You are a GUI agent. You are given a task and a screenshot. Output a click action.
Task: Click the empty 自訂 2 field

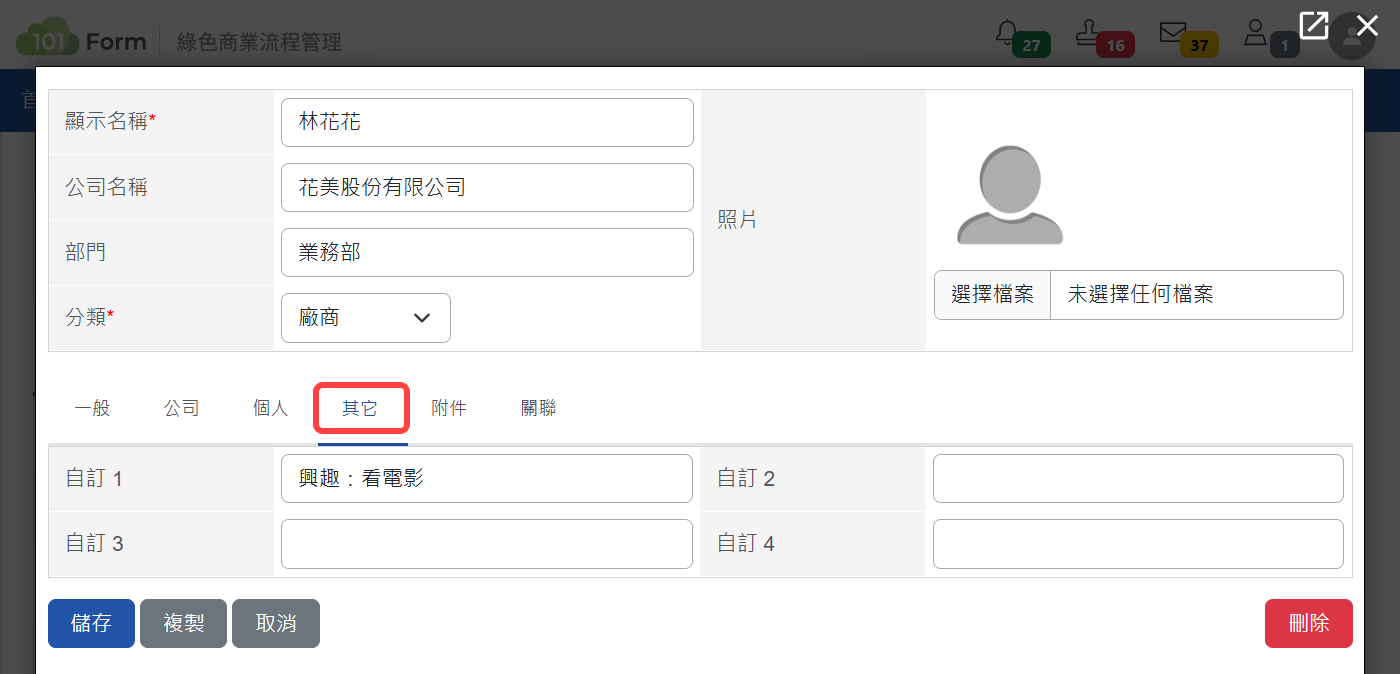pyautogui.click(x=1138, y=478)
